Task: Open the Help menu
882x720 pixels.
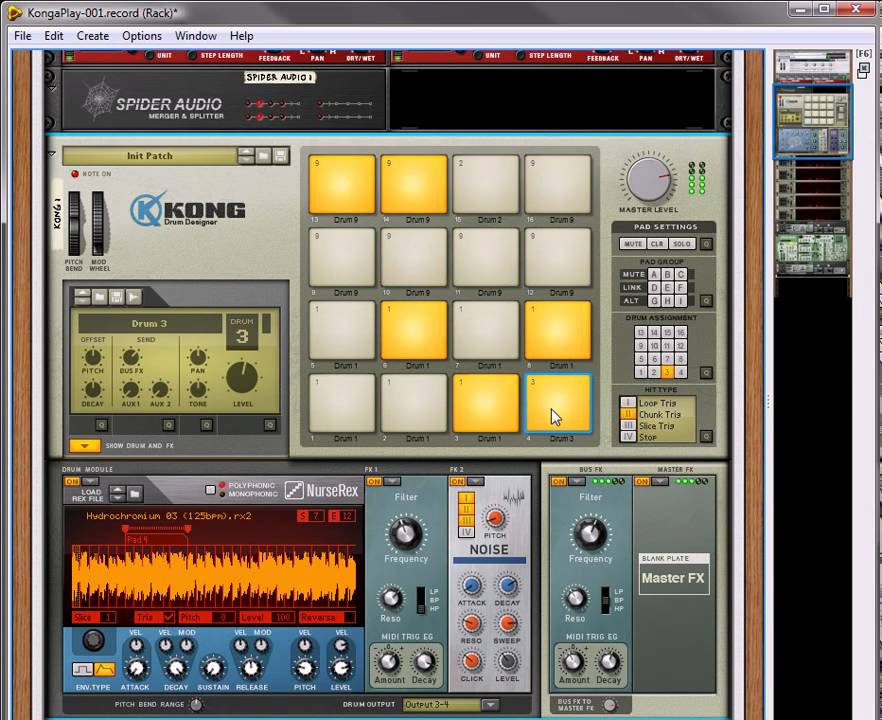Action: point(241,36)
